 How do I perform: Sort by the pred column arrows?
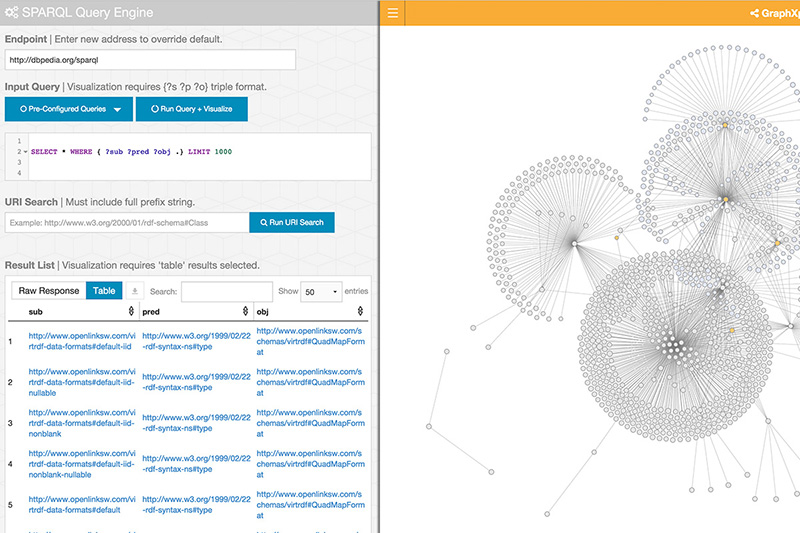point(246,313)
